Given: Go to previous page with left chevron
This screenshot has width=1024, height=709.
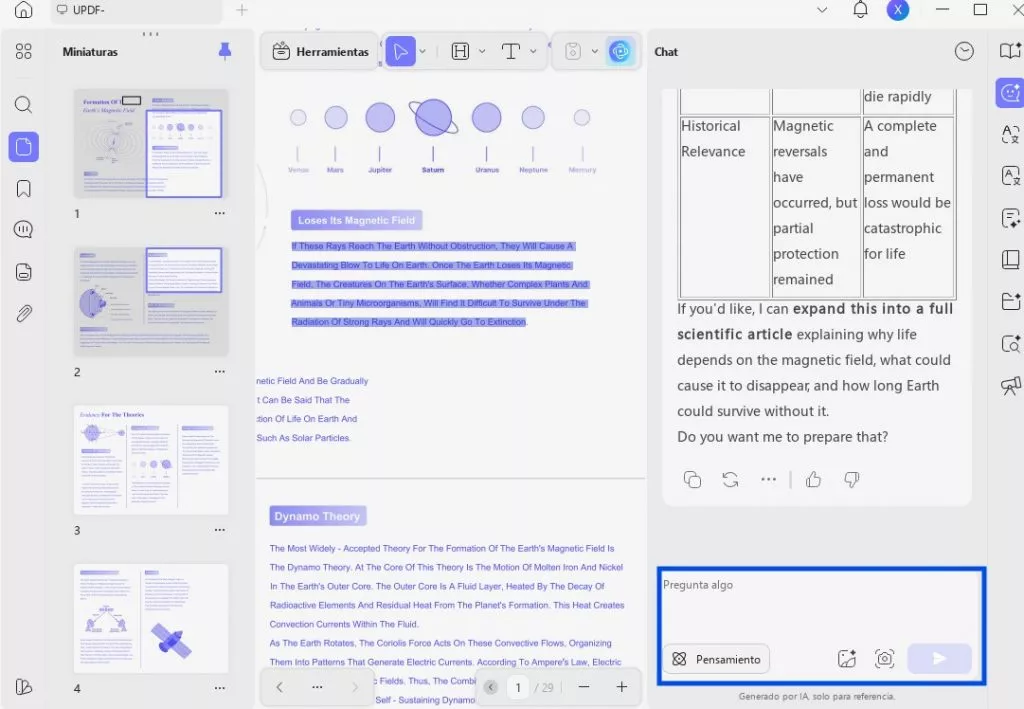Looking at the screenshot, I should click(x=280, y=687).
